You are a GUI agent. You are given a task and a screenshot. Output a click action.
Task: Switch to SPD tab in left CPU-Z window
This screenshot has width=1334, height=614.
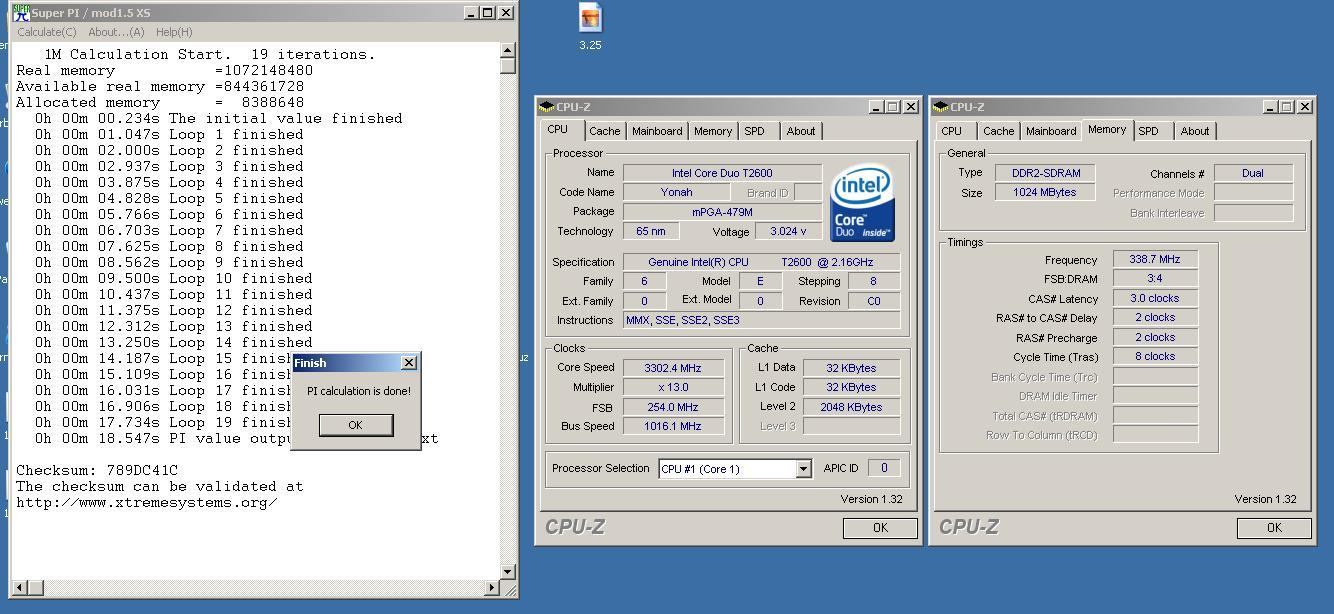[755, 131]
